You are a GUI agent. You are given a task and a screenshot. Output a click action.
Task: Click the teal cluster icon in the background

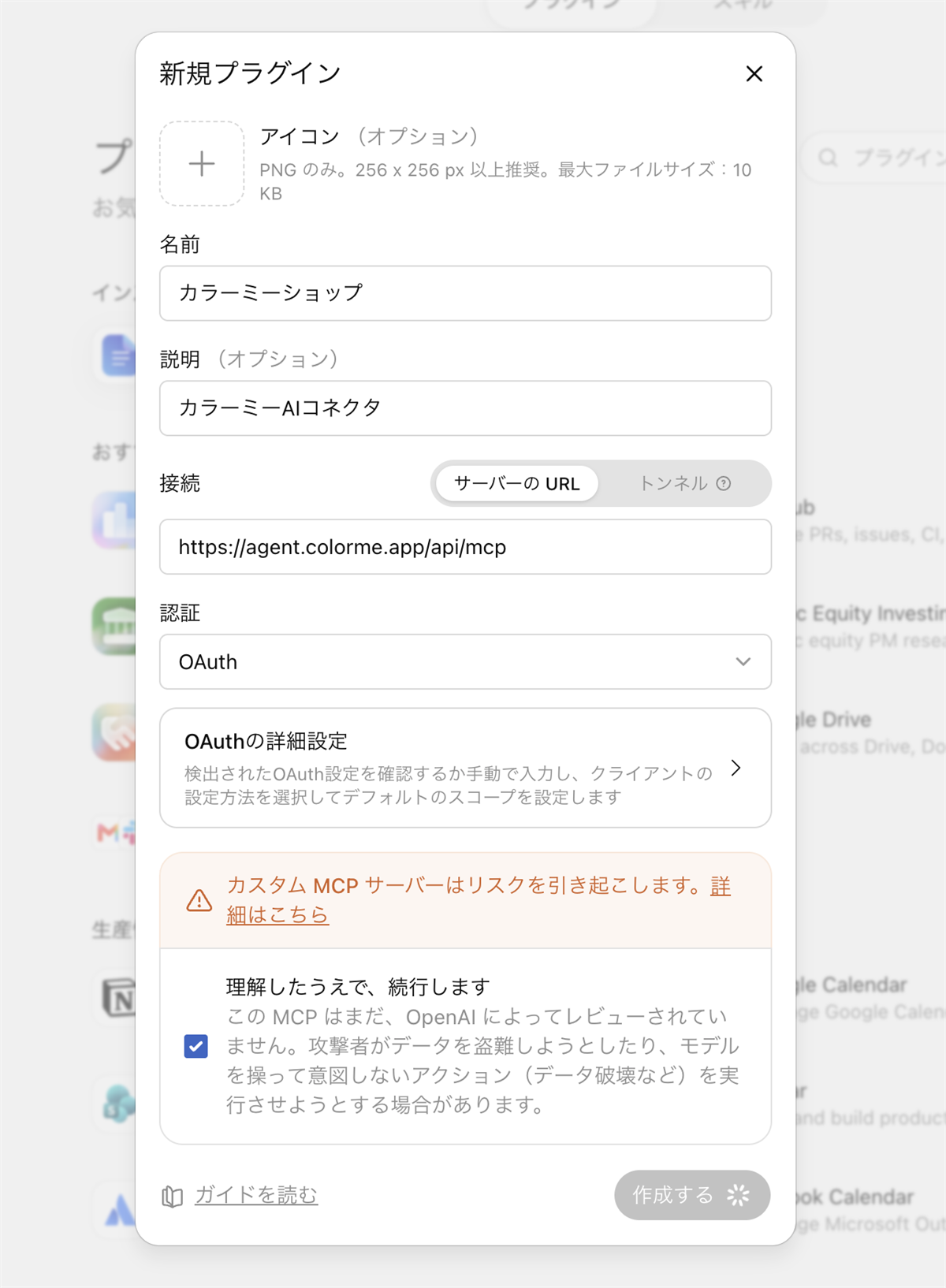tap(119, 1103)
